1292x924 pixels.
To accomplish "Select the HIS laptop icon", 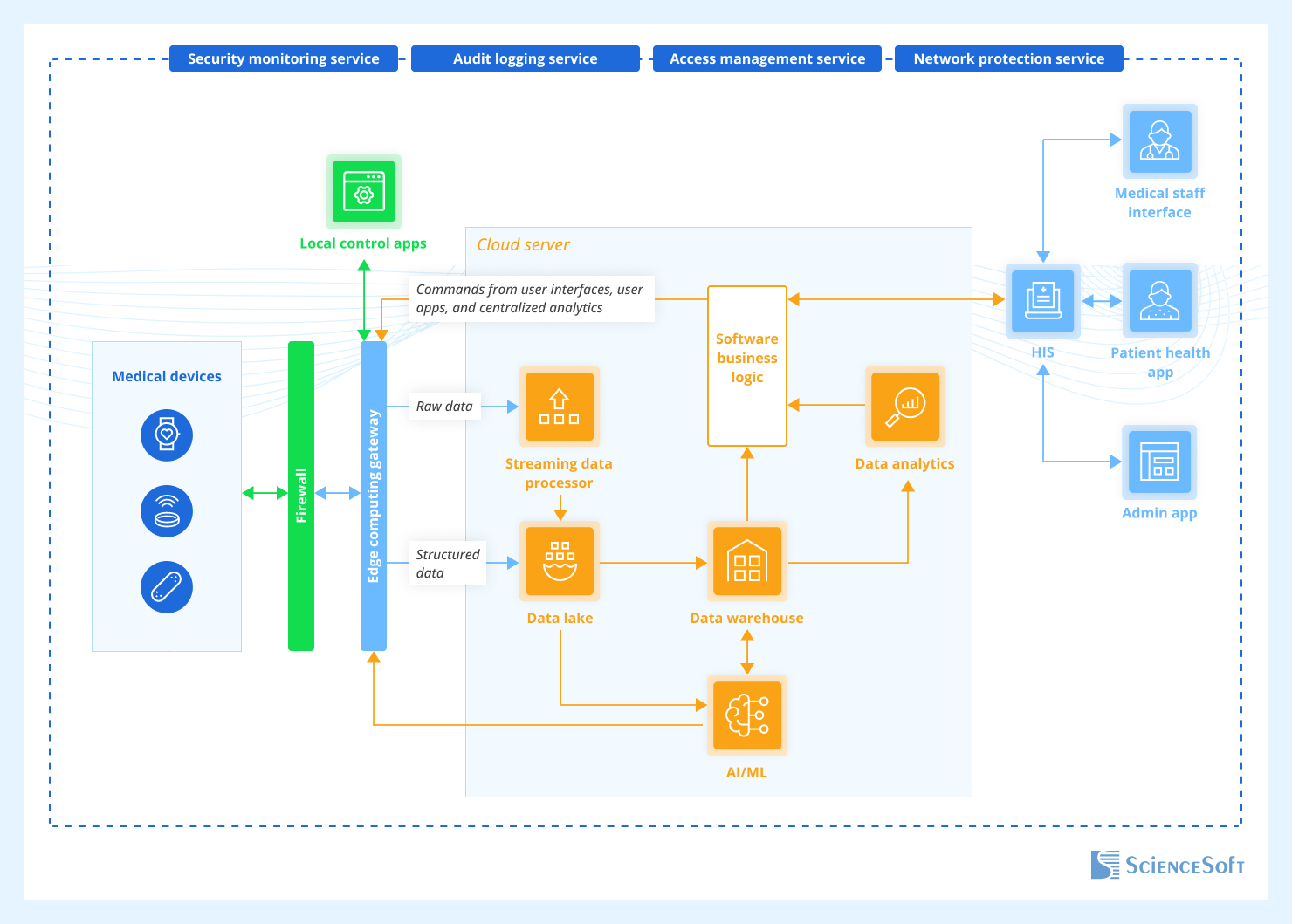I will (x=1041, y=300).
